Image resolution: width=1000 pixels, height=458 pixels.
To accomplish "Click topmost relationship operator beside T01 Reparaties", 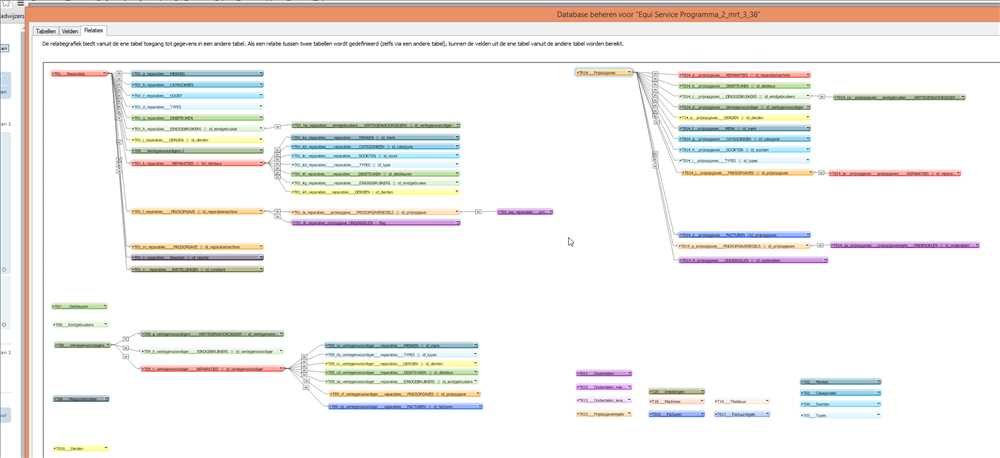I will pos(119,74).
